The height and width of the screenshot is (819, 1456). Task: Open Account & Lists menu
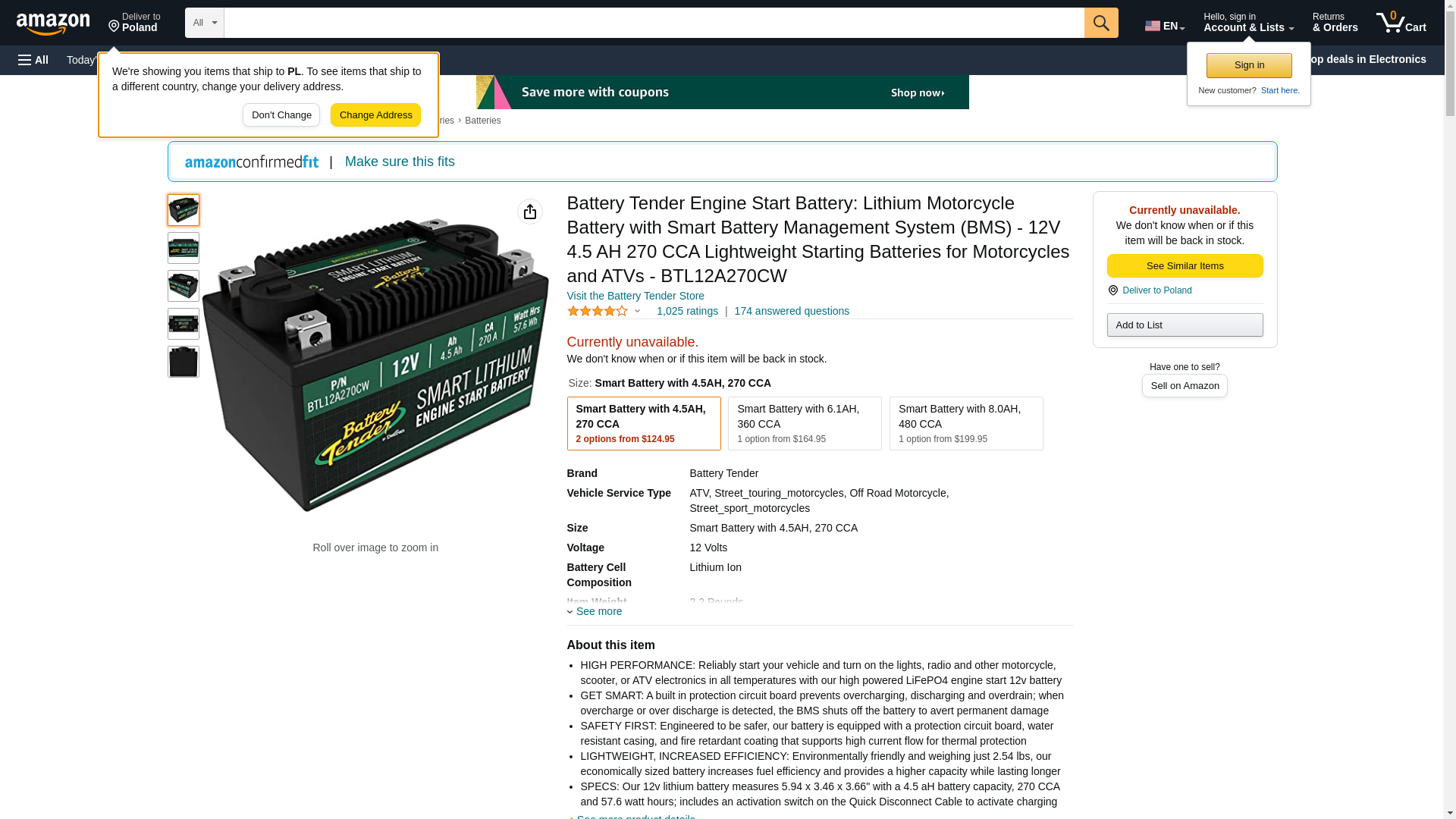coord(1248,23)
